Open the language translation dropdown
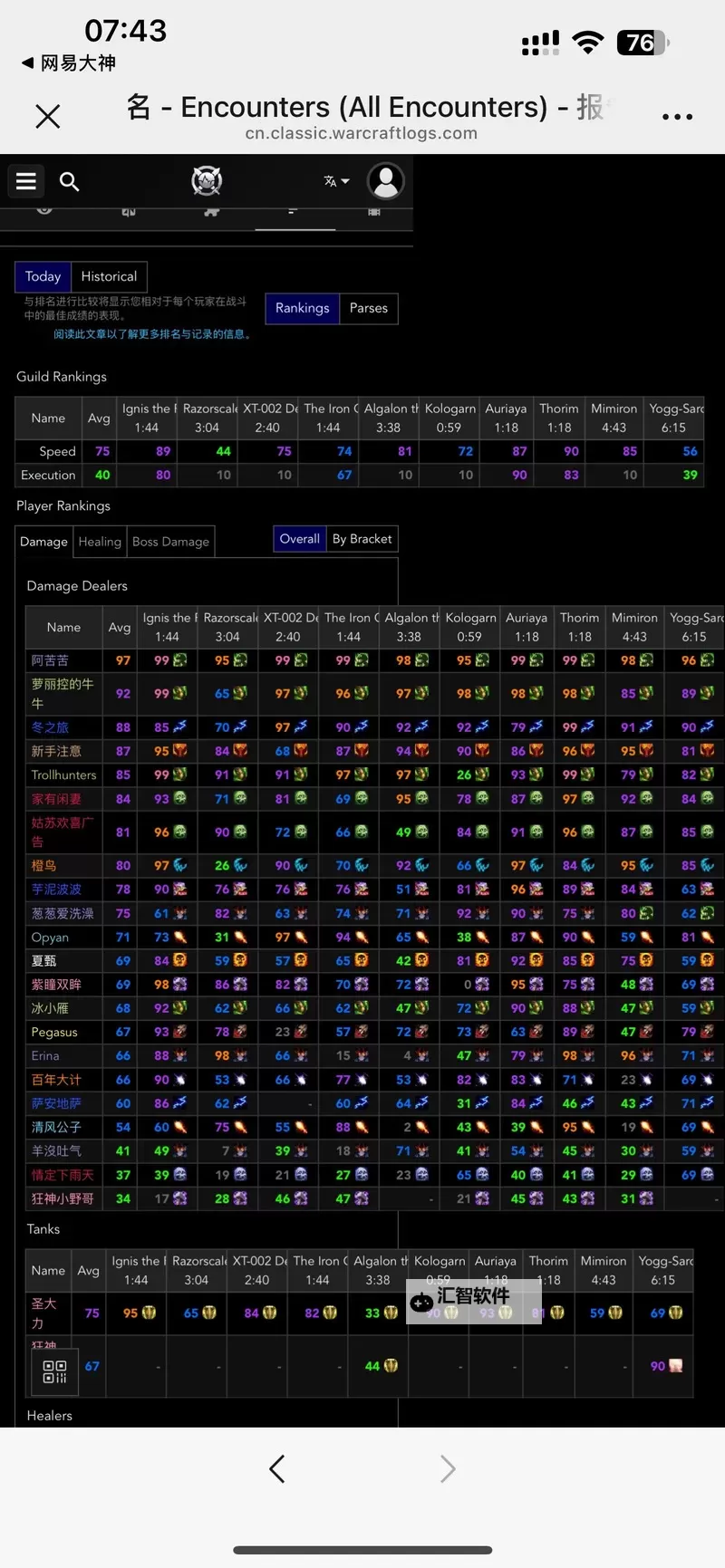The height and width of the screenshot is (1568, 725). [336, 181]
